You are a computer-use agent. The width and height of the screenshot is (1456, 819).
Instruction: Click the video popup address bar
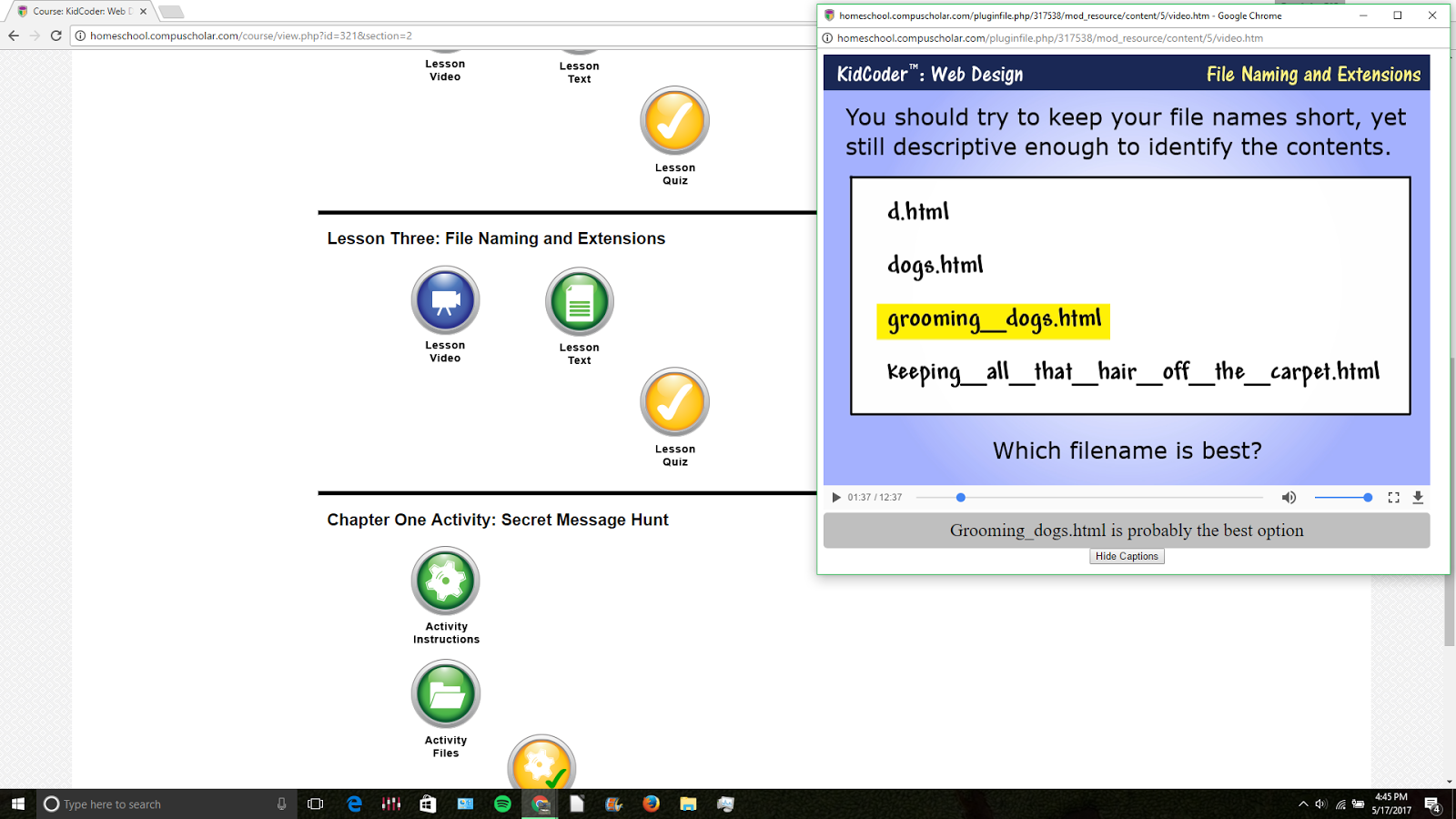point(1133,38)
